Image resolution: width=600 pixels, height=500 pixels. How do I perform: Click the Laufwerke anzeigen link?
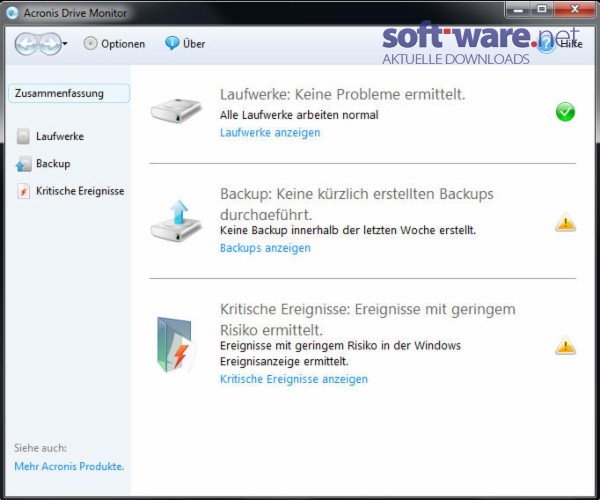(x=270, y=132)
